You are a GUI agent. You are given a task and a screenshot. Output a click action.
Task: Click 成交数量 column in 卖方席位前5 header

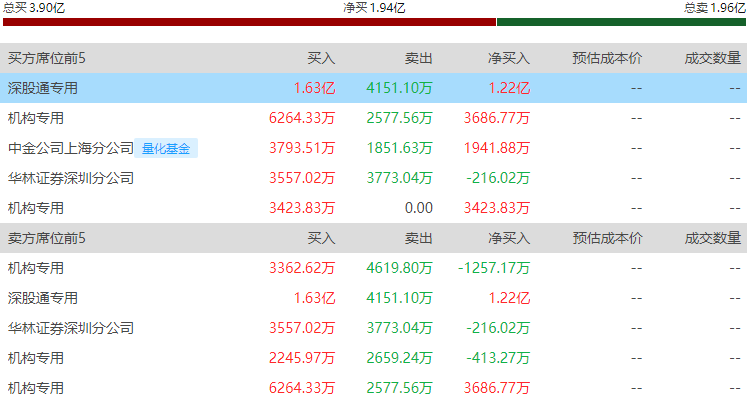pyautogui.click(x=713, y=238)
